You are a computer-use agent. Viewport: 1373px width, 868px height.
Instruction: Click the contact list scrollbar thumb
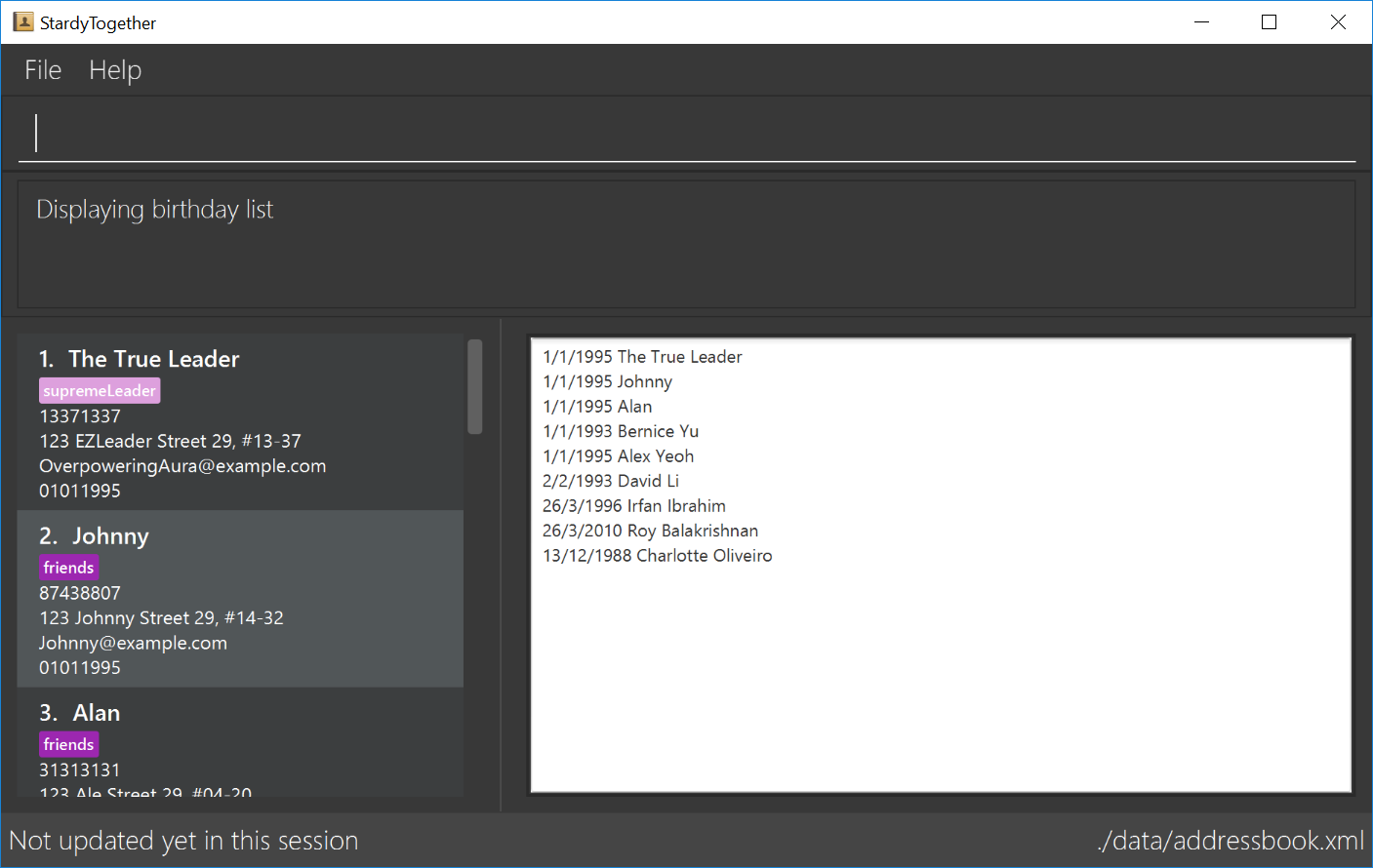(x=475, y=386)
